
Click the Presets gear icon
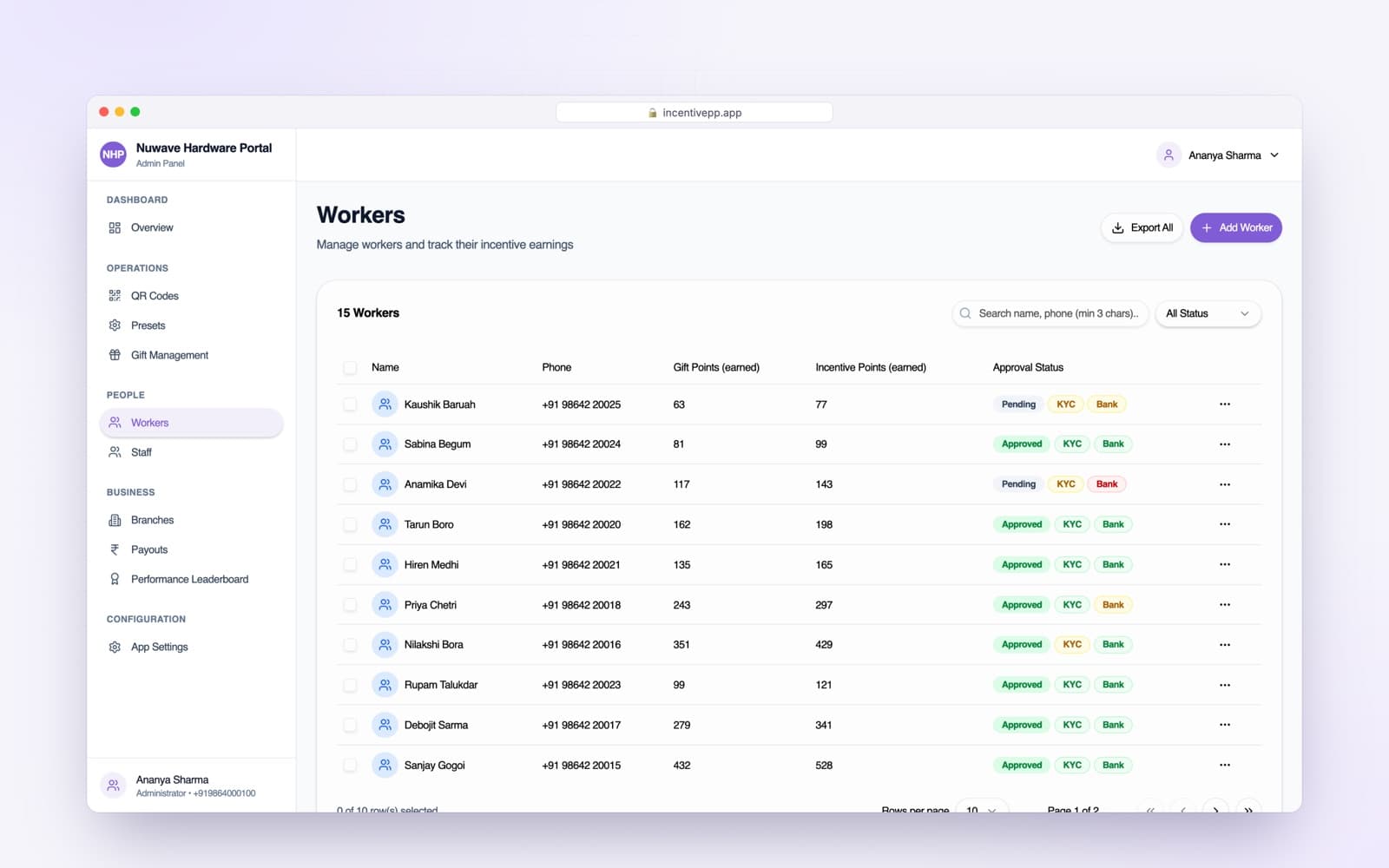[x=115, y=325]
